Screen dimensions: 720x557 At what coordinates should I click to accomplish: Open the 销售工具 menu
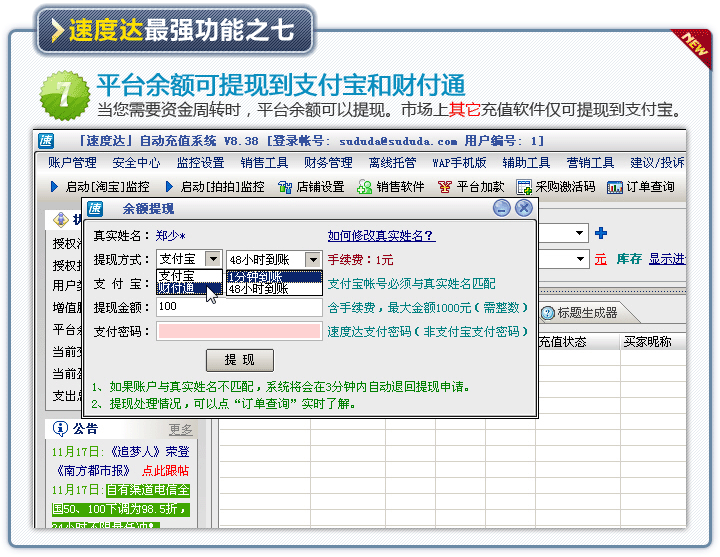point(264,163)
